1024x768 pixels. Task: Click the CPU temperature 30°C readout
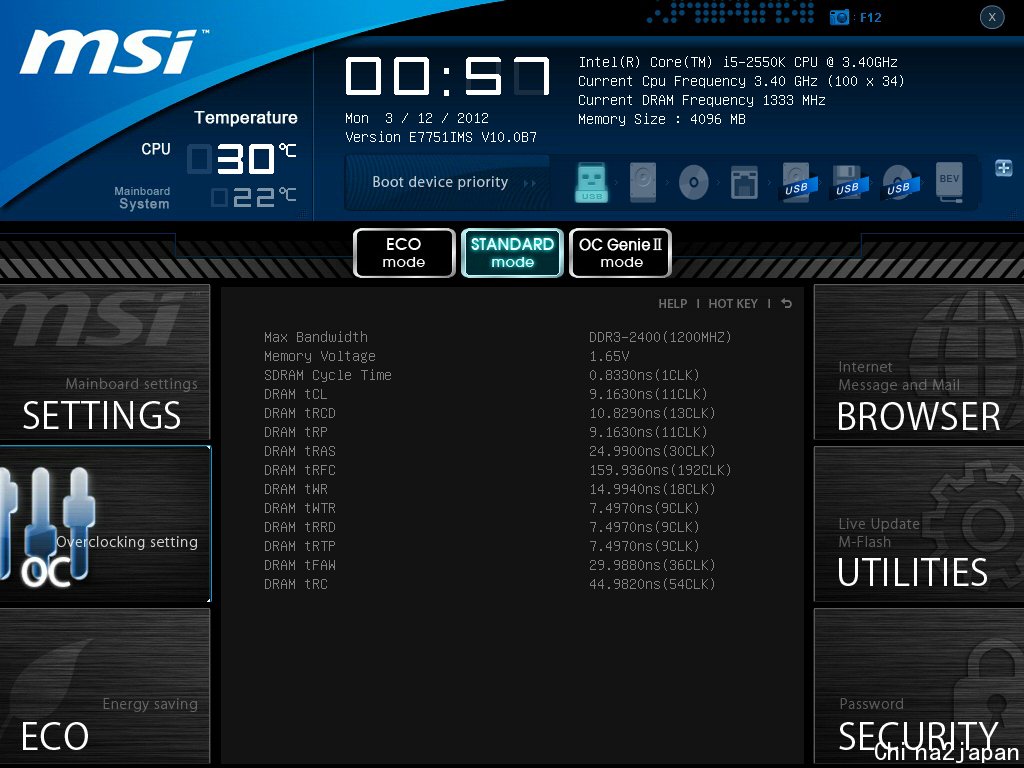pyautogui.click(x=243, y=159)
